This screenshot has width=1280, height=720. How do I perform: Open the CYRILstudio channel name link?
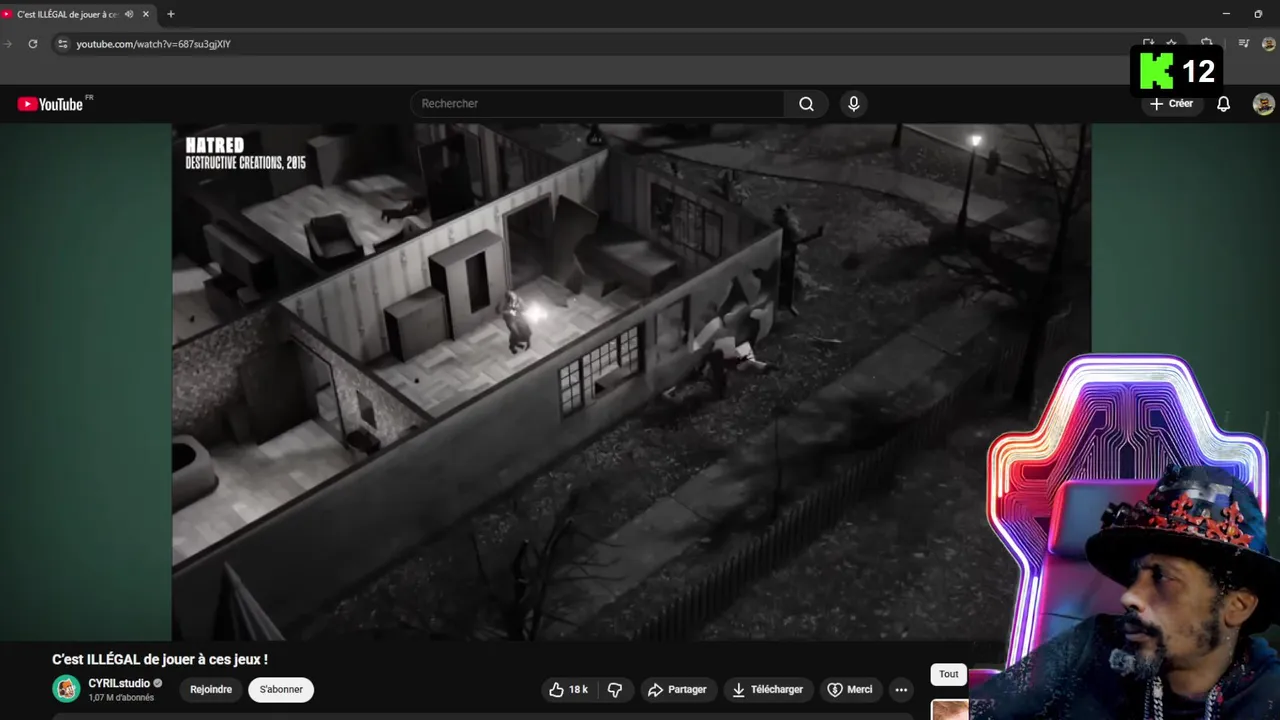click(119, 683)
